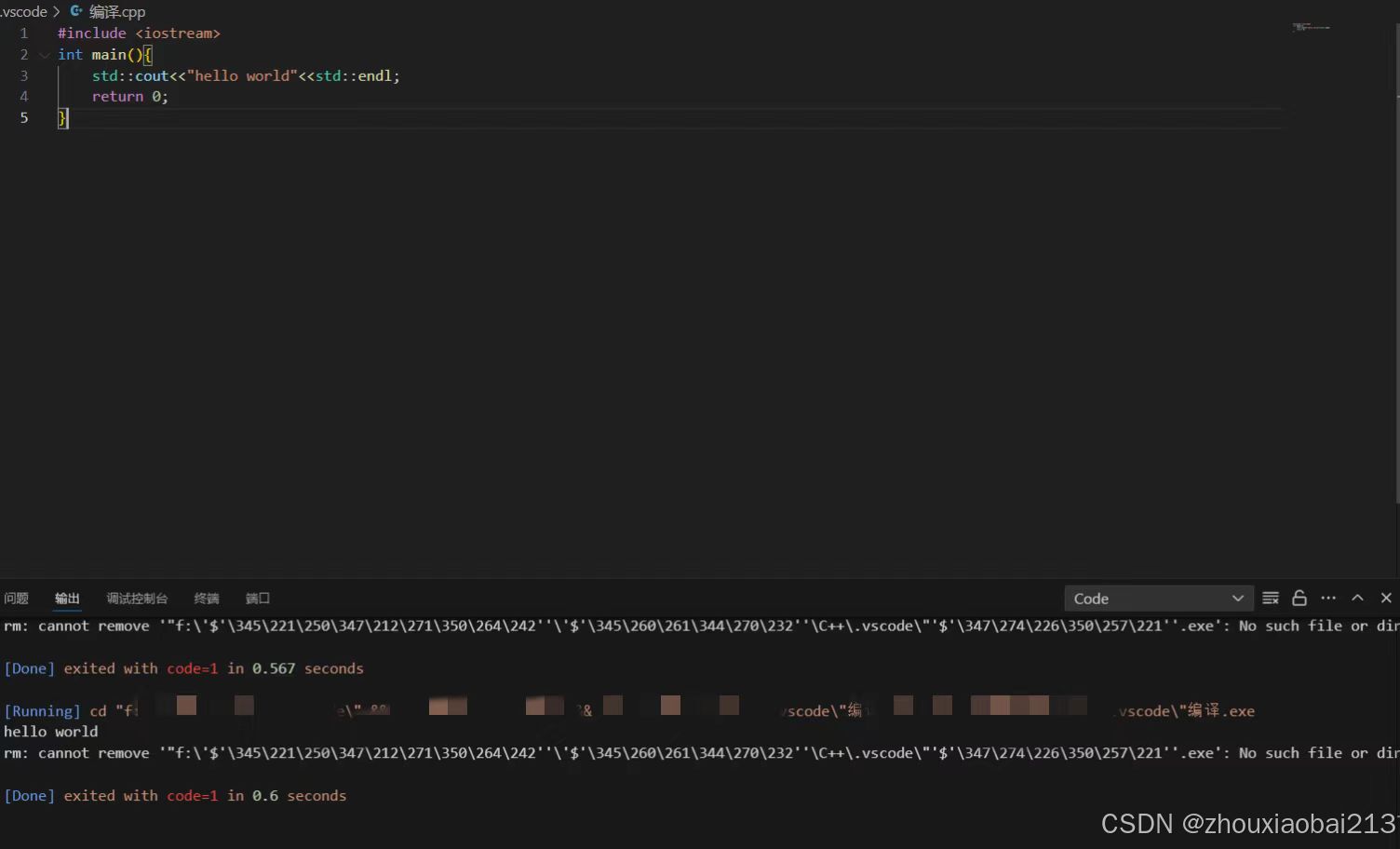Viewport: 1400px width, 849px height.
Task: Open the Code output channel dropdown
Action: [x=1158, y=598]
